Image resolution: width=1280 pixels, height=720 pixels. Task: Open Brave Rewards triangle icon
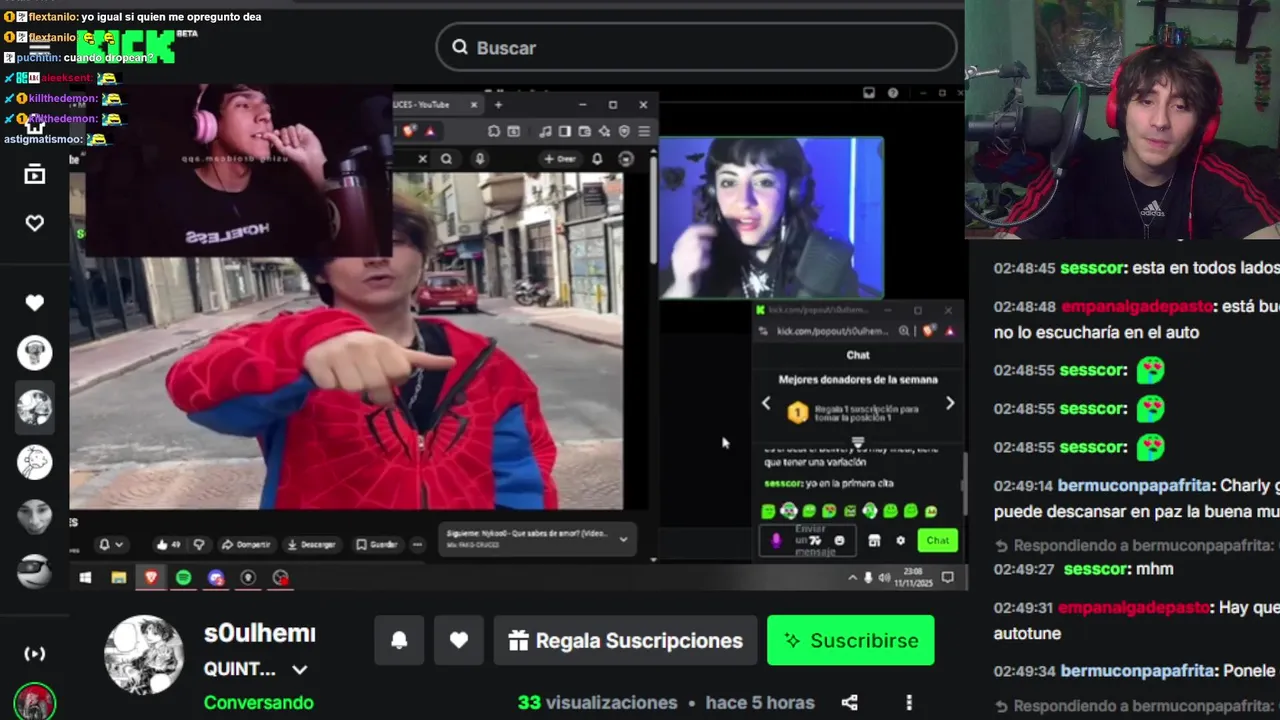430,131
